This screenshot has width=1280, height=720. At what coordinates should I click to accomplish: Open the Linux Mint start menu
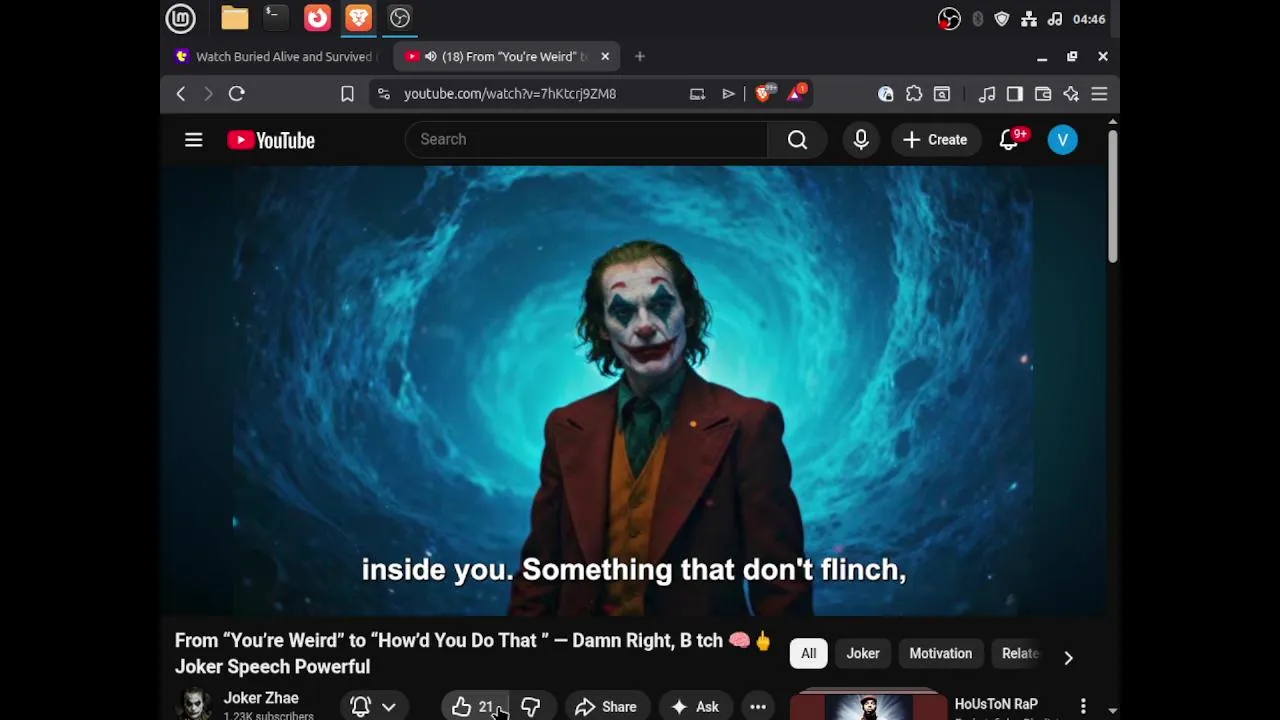(x=180, y=18)
